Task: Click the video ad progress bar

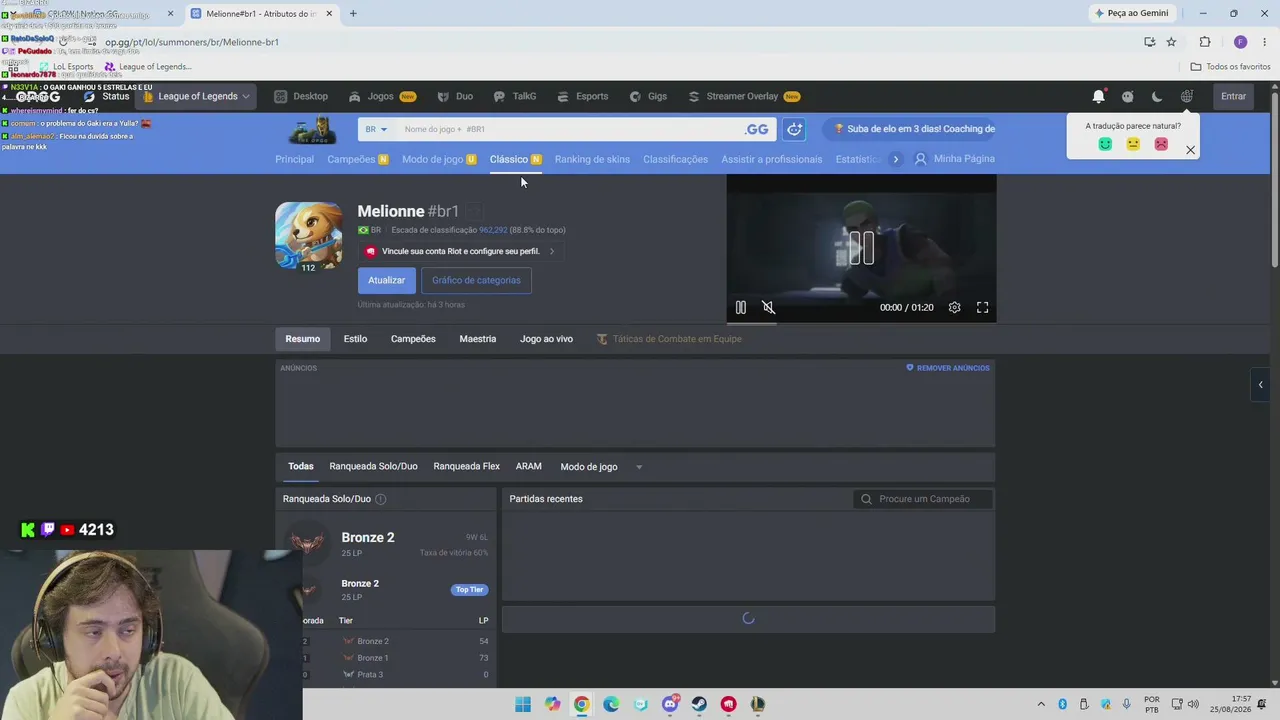Action: (861, 323)
